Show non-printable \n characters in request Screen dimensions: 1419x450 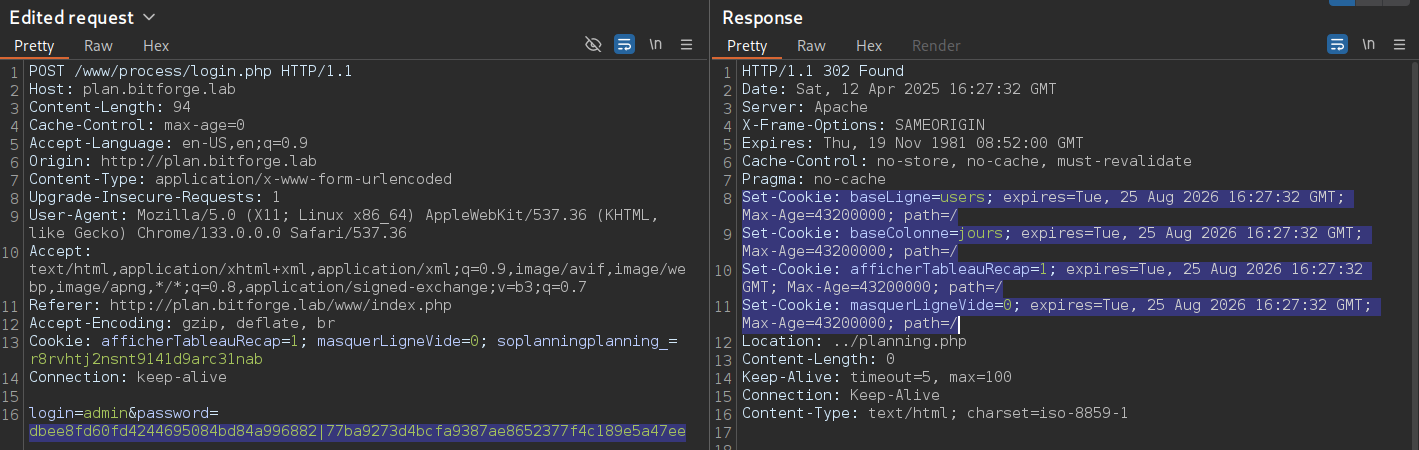[656, 44]
